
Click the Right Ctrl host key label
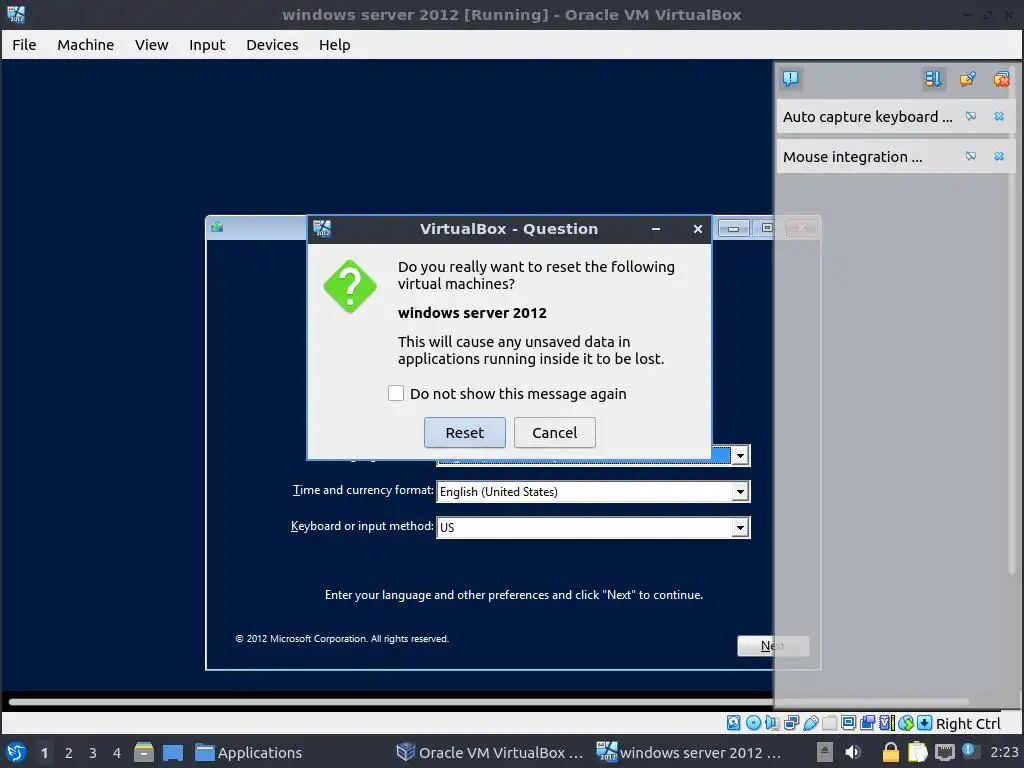[x=968, y=724]
